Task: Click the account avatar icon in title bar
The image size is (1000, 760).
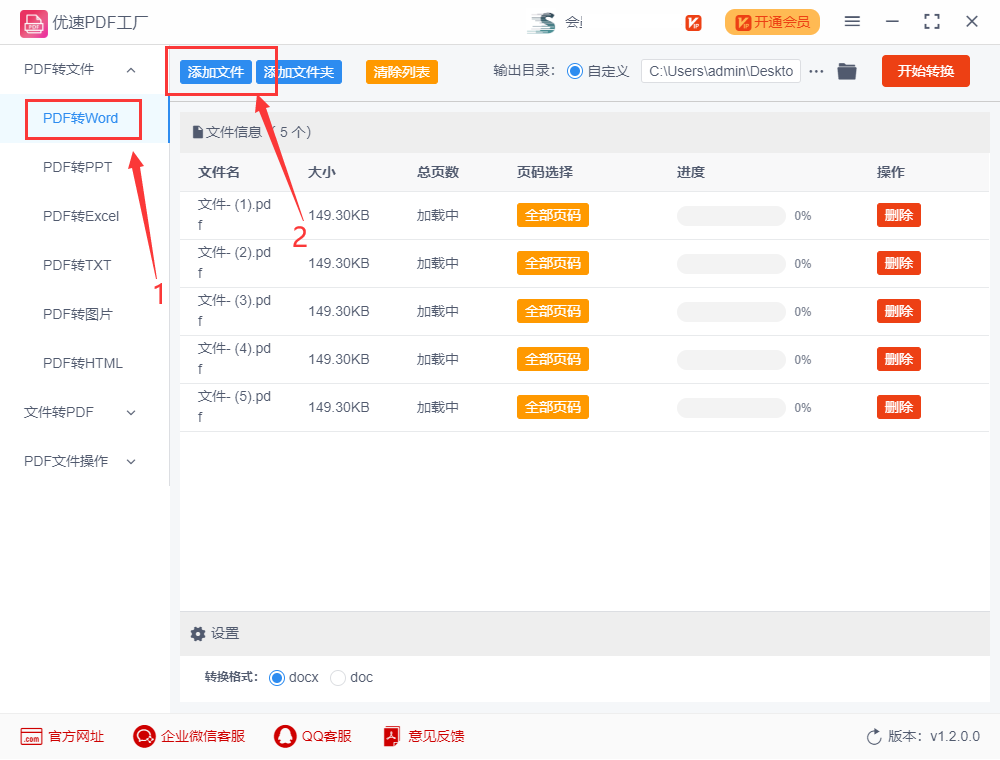Action: 543,22
